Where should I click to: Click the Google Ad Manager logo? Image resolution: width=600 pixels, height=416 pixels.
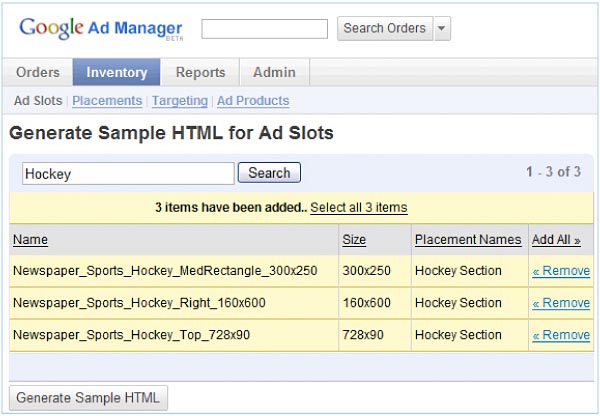click(x=101, y=29)
